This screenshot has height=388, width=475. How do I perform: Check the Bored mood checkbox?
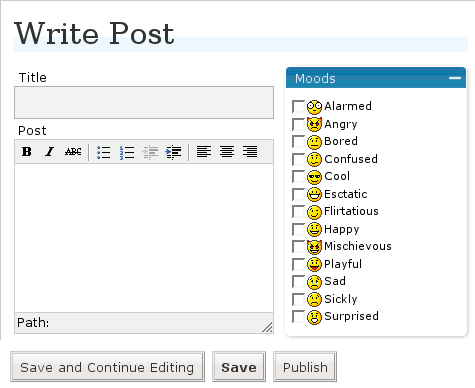[x=298, y=141]
